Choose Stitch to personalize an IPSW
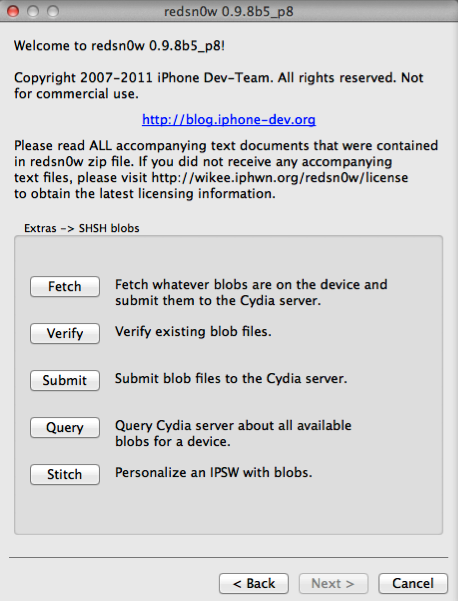Image resolution: width=458 pixels, height=601 pixels. [65, 474]
